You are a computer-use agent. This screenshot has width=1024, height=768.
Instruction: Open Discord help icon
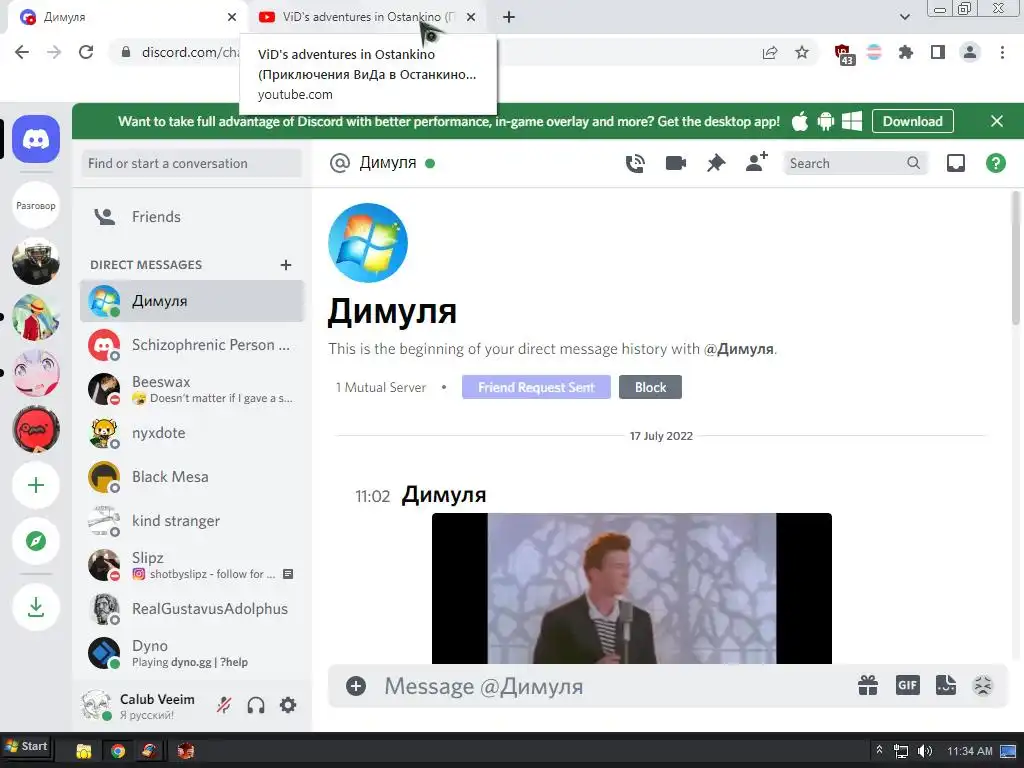point(995,163)
